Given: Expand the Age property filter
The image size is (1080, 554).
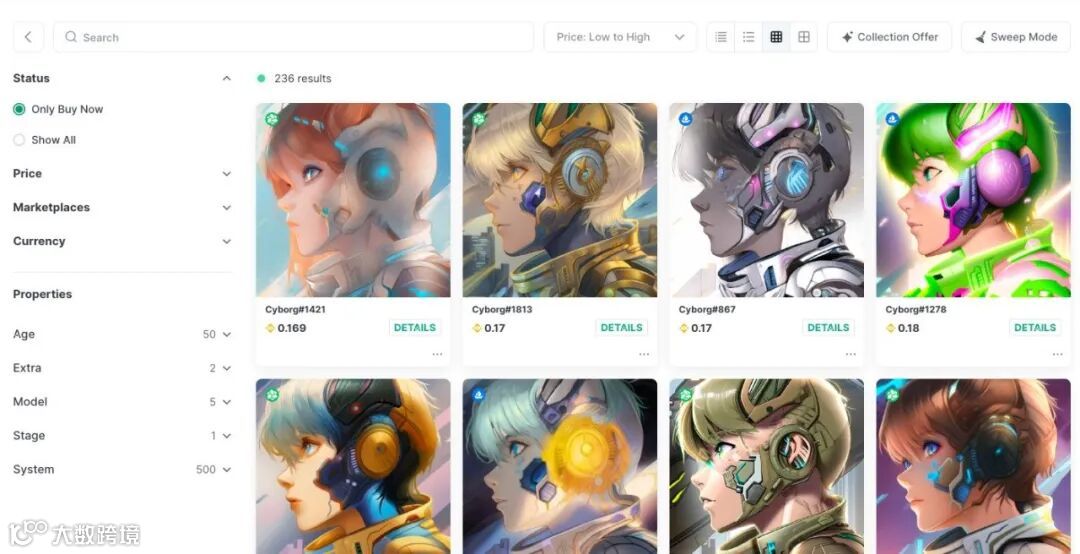Looking at the screenshot, I should [122, 334].
